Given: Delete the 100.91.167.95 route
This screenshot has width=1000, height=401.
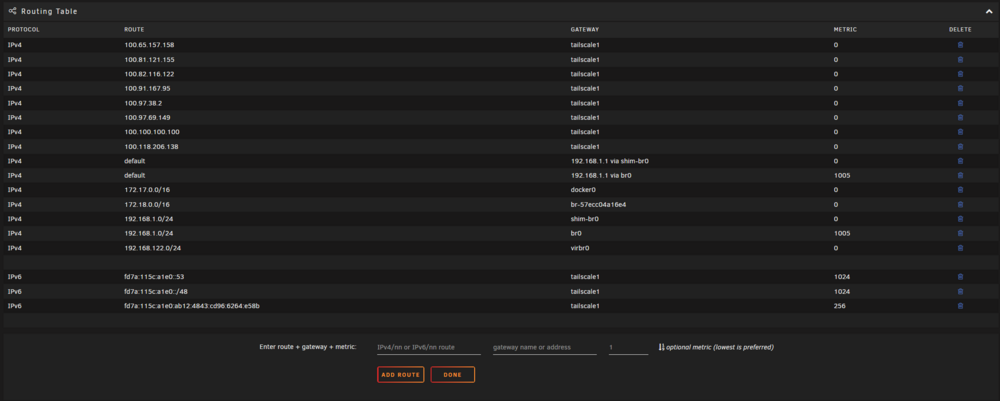Looking at the screenshot, I should pyautogui.click(x=960, y=89).
